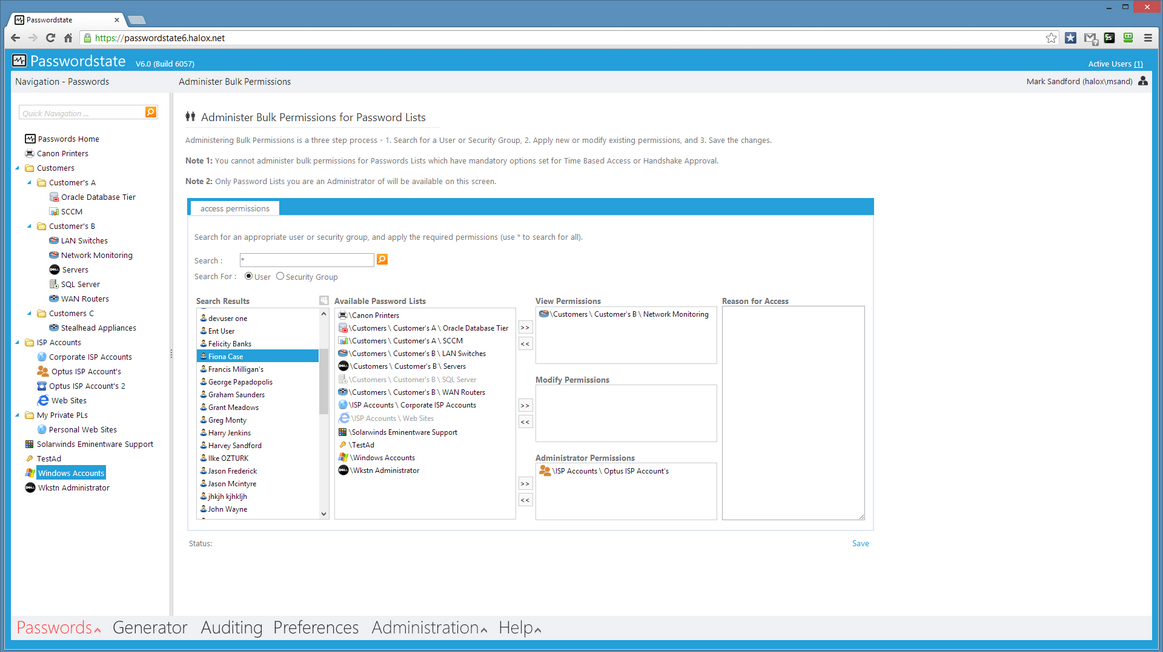Click the Search Results scrollbar down arrow
The image size is (1163, 652).
pos(323,513)
